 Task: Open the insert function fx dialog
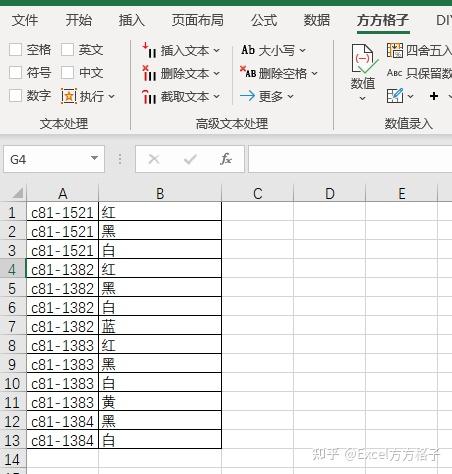pos(226,159)
